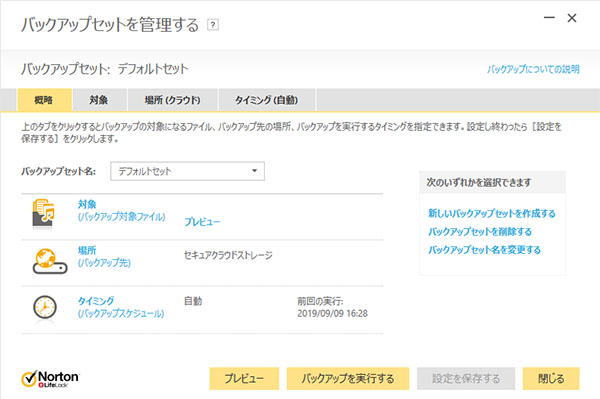Open the 場所 (バックアップ先) link

pos(104,256)
